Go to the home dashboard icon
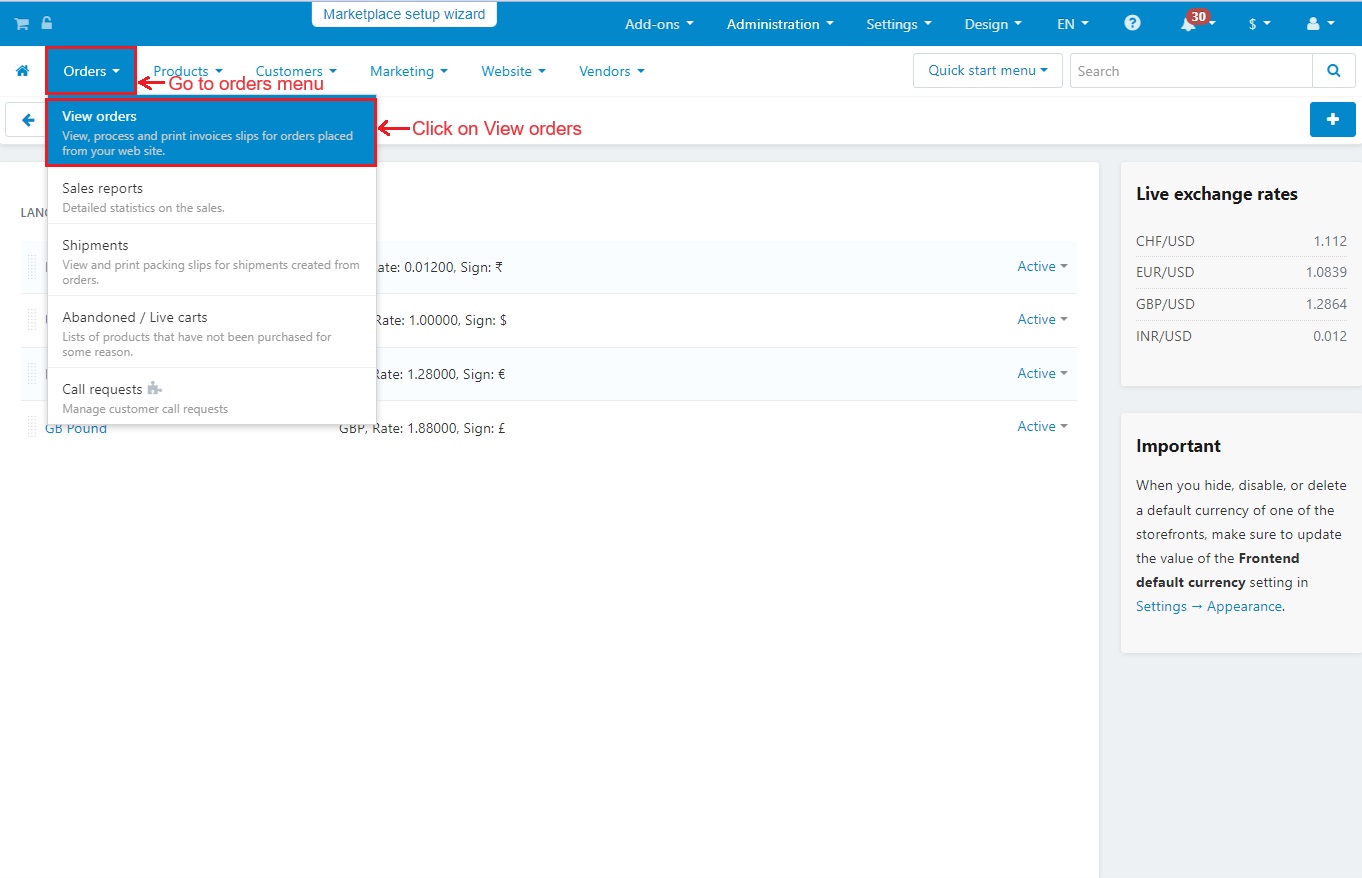 (x=22, y=71)
